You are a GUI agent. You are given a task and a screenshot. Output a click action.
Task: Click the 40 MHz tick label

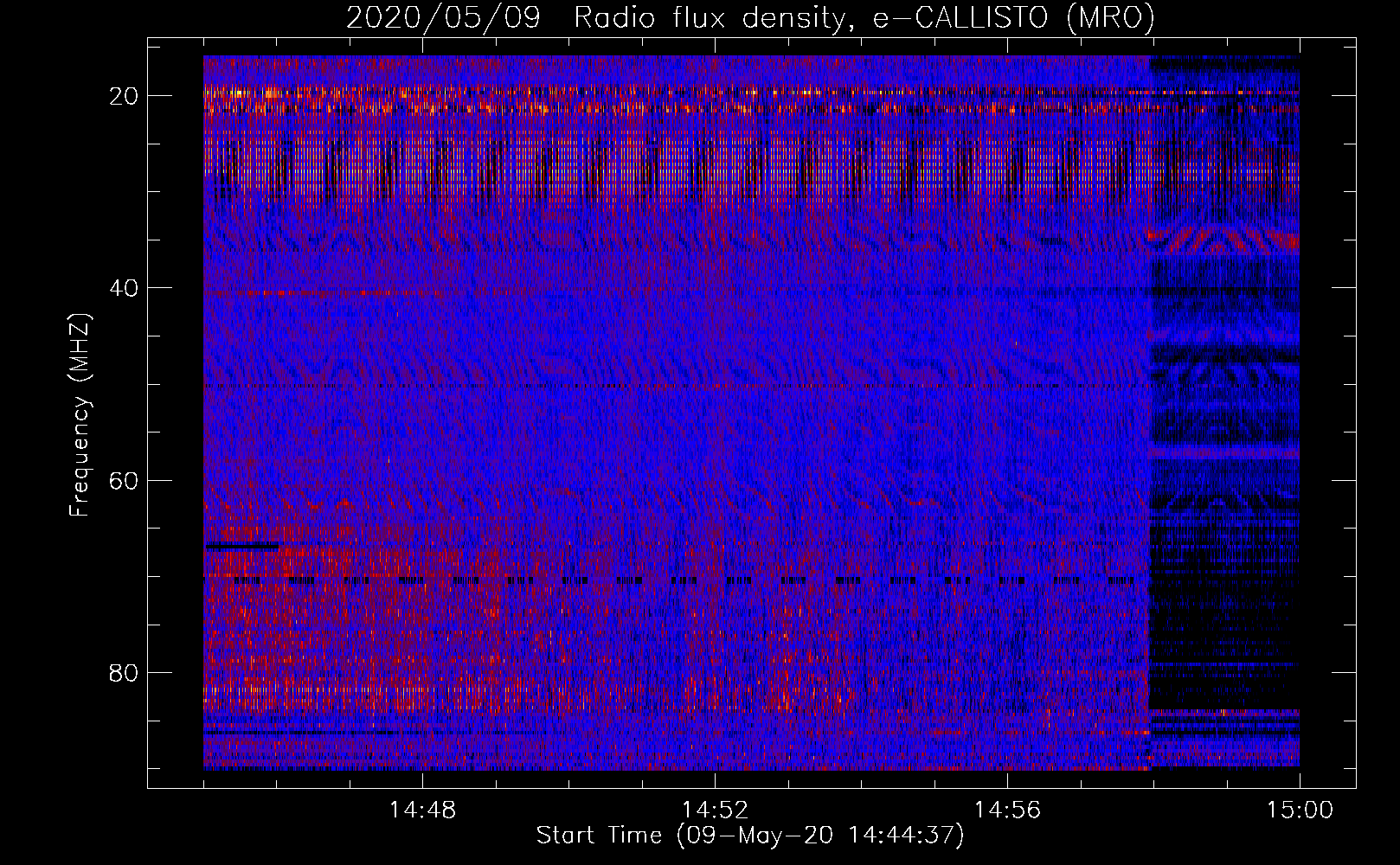coord(125,287)
